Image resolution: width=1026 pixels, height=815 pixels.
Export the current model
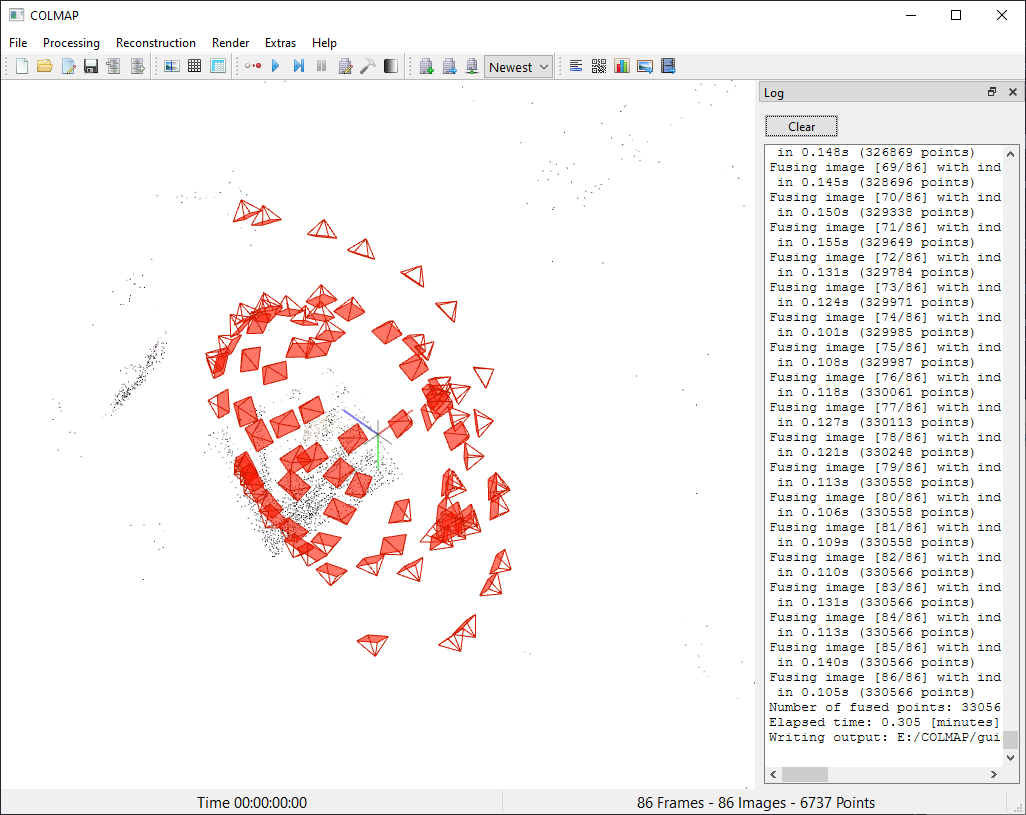point(136,65)
